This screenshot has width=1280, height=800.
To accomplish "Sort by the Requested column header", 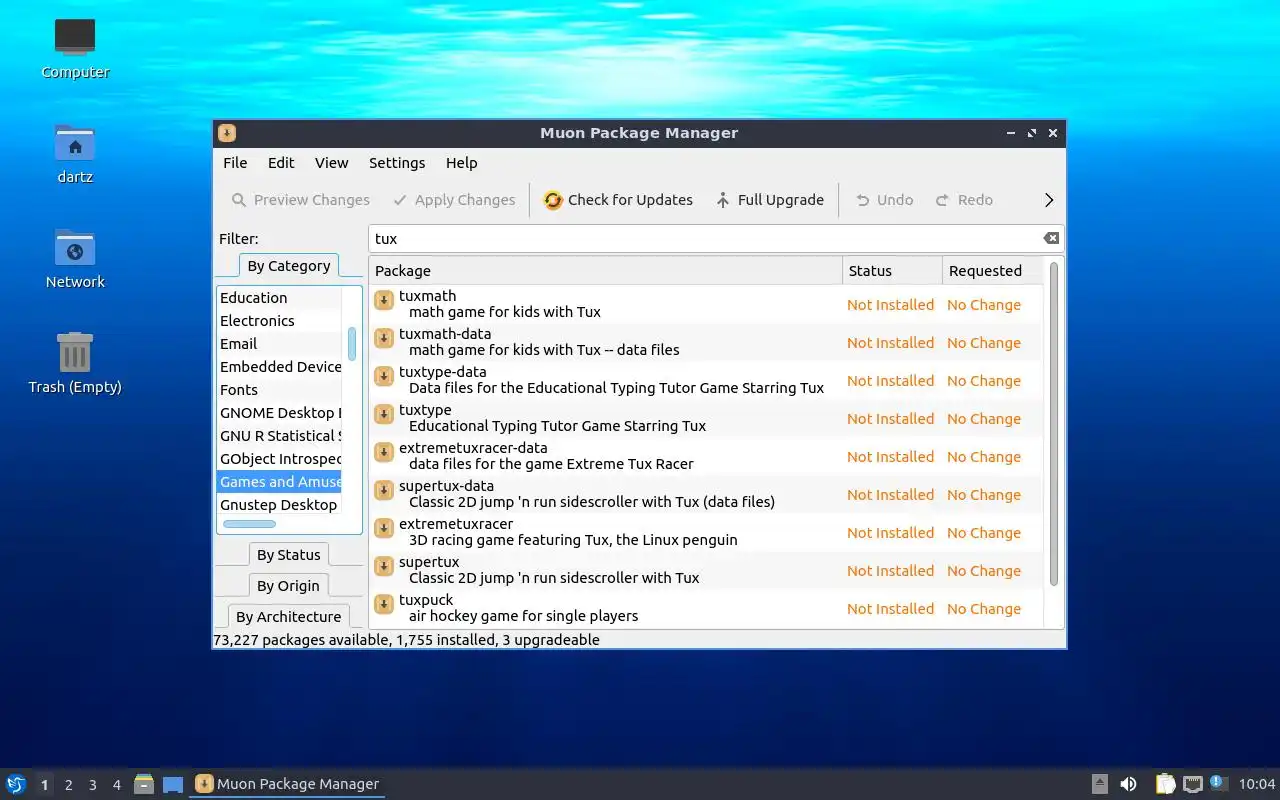I will pos(992,271).
